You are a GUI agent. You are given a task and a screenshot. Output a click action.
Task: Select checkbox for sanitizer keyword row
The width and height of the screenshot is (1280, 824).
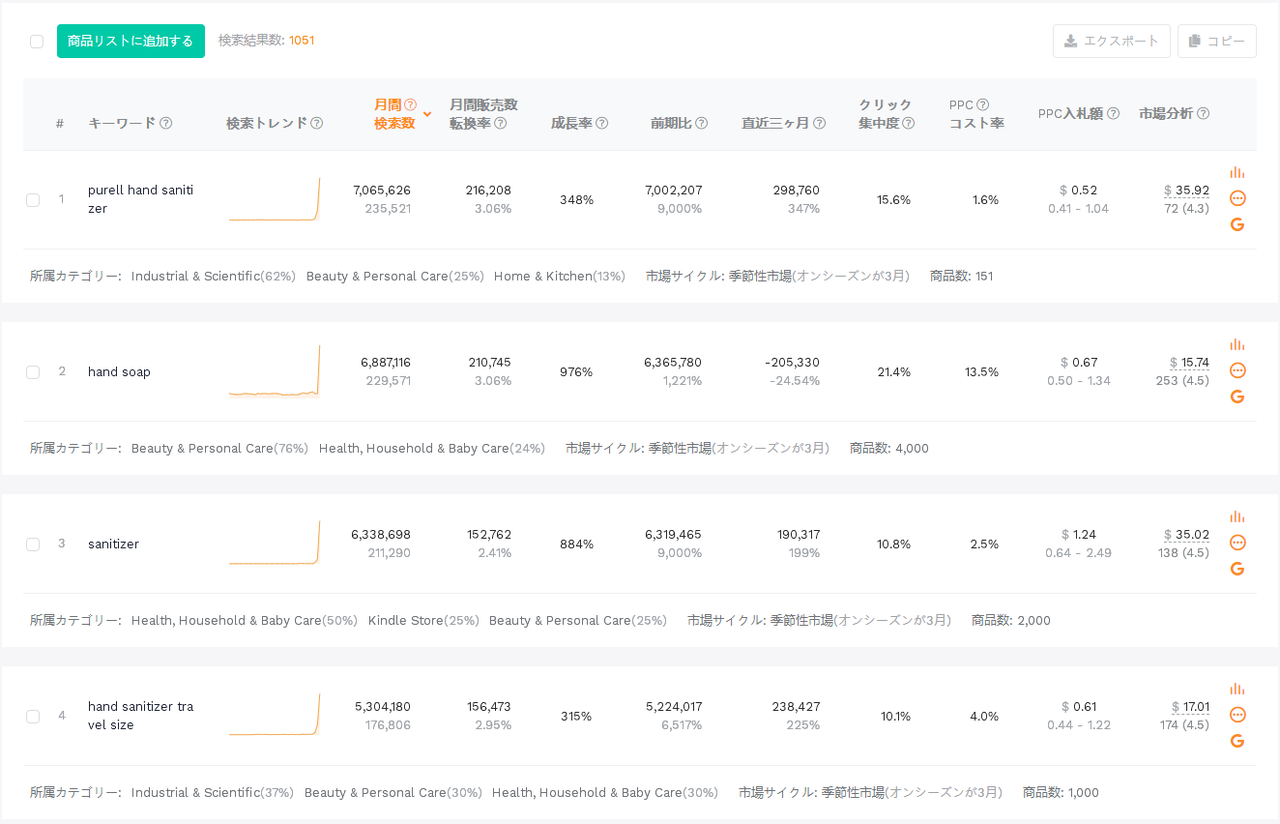[33, 544]
